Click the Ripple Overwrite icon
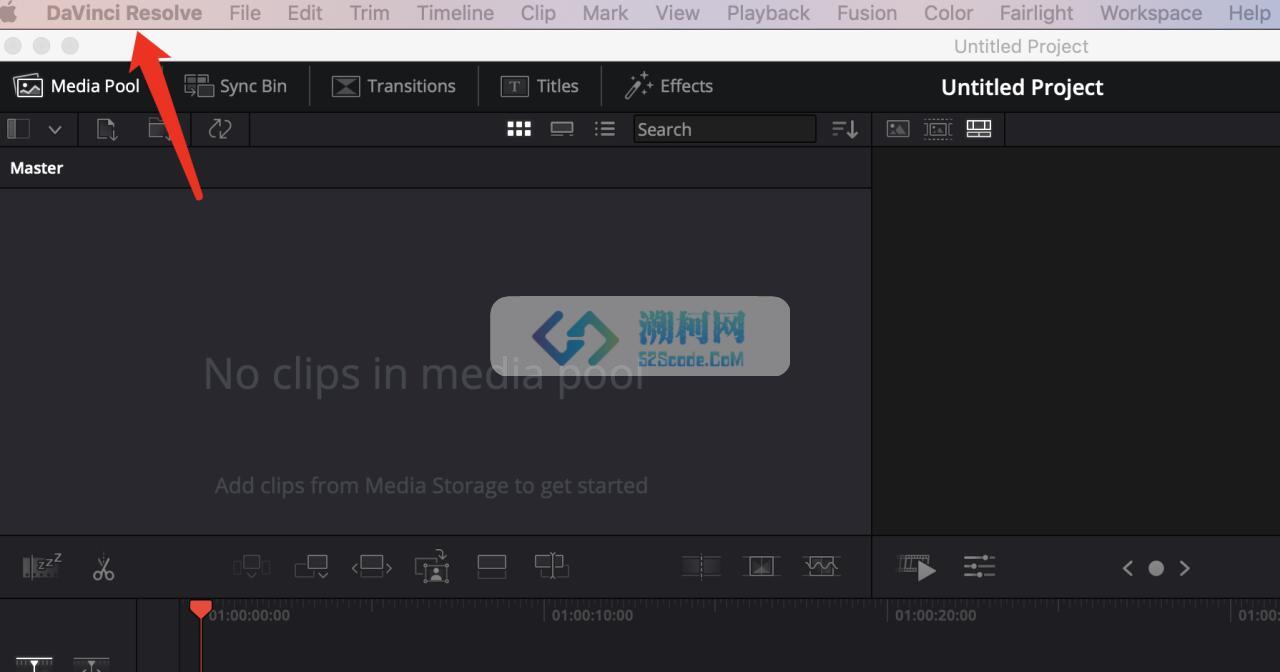 coord(371,567)
